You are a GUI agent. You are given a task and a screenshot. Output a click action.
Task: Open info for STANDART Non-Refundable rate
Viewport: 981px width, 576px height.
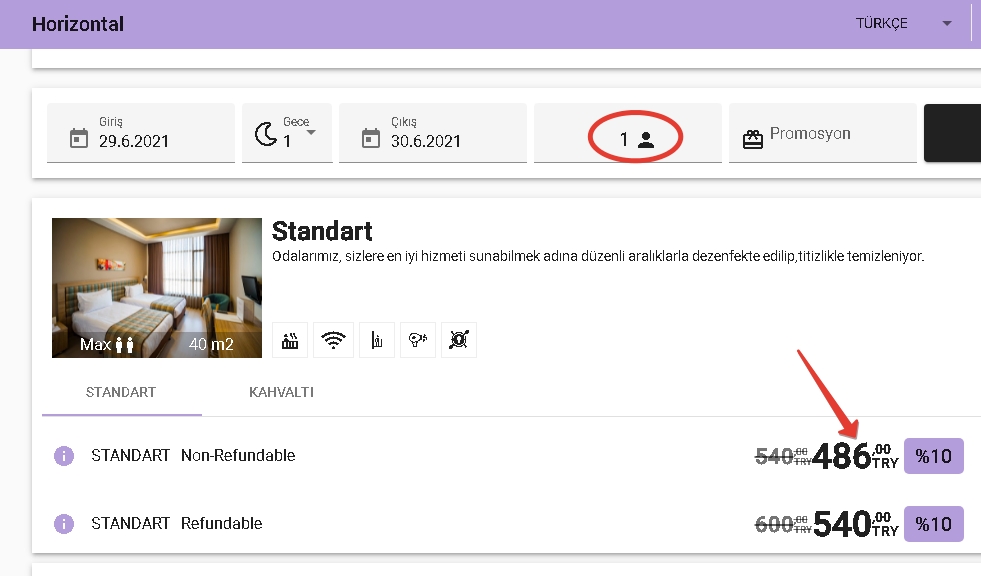pyautogui.click(x=63, y=456)
